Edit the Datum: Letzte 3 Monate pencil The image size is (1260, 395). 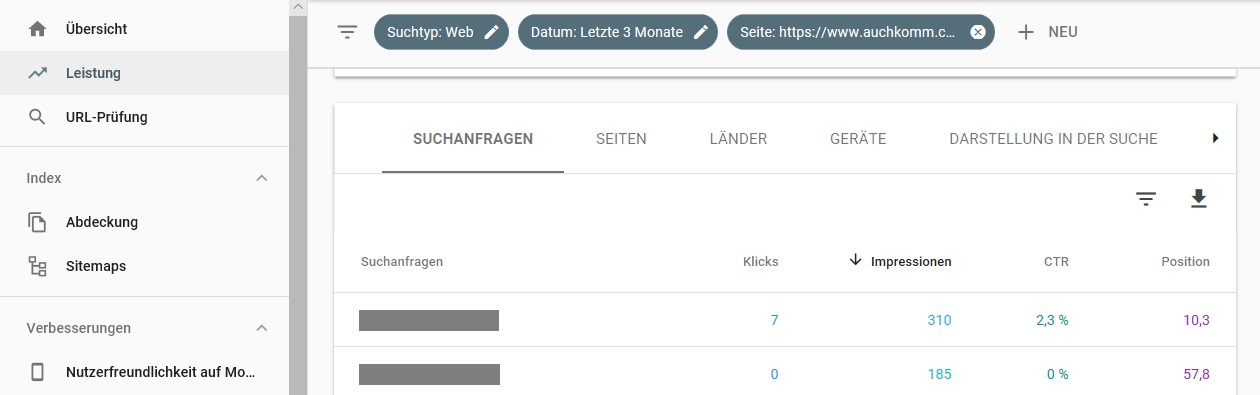pos(701,32)
